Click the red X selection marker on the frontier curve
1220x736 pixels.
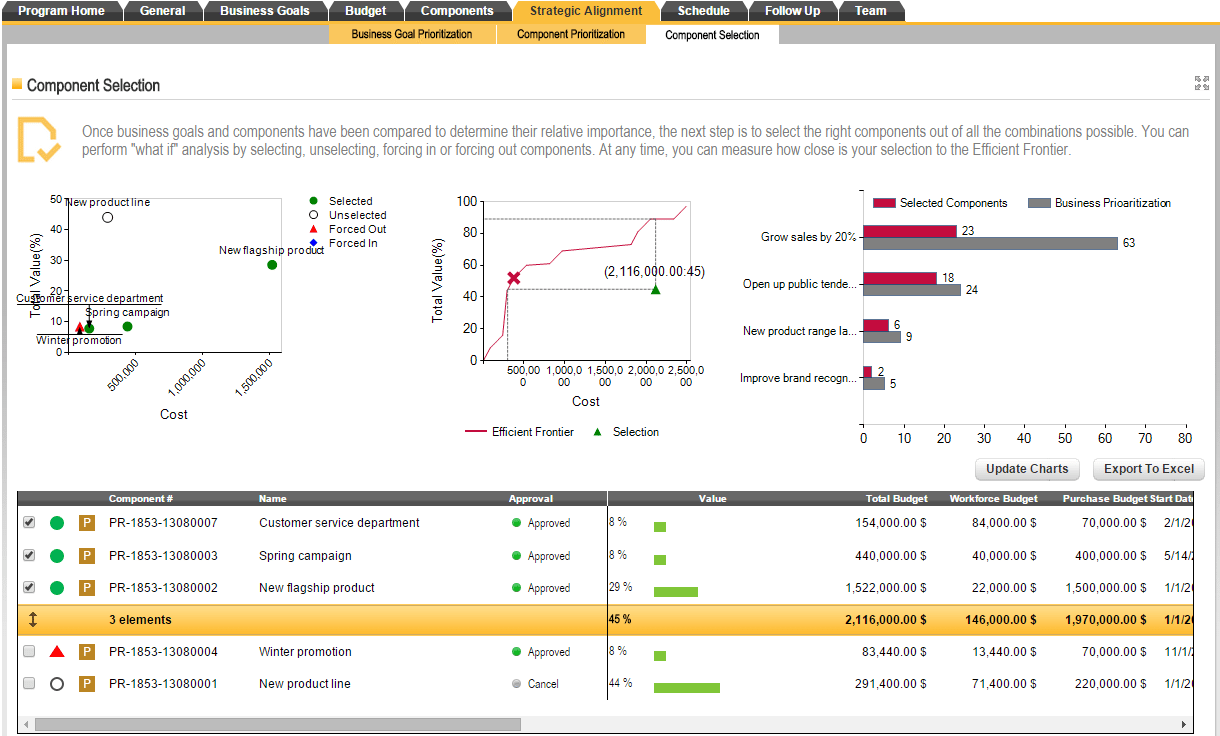click(512, 278)
